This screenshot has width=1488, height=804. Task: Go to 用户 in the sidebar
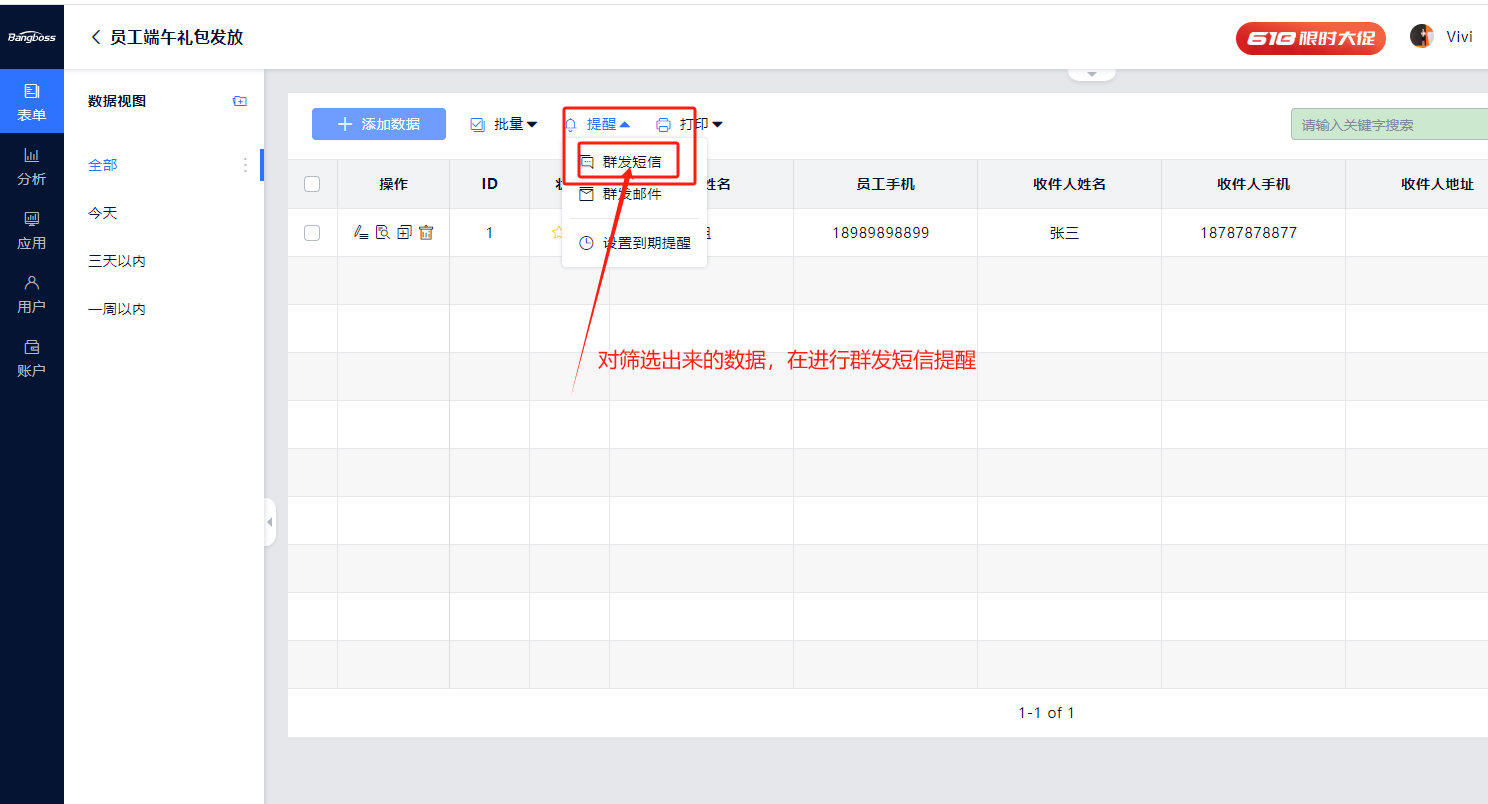pos(32,294)
